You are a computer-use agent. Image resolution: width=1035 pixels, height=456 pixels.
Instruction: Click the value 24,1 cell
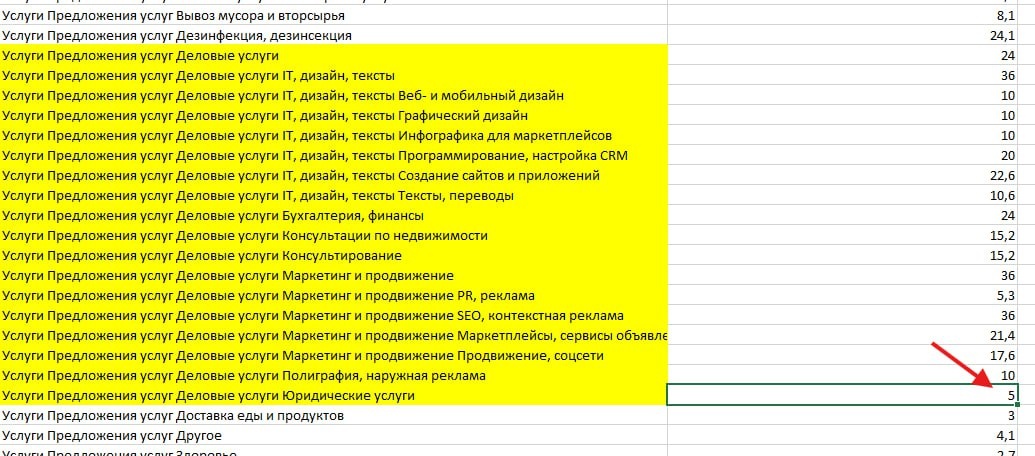tap(843, 35)
